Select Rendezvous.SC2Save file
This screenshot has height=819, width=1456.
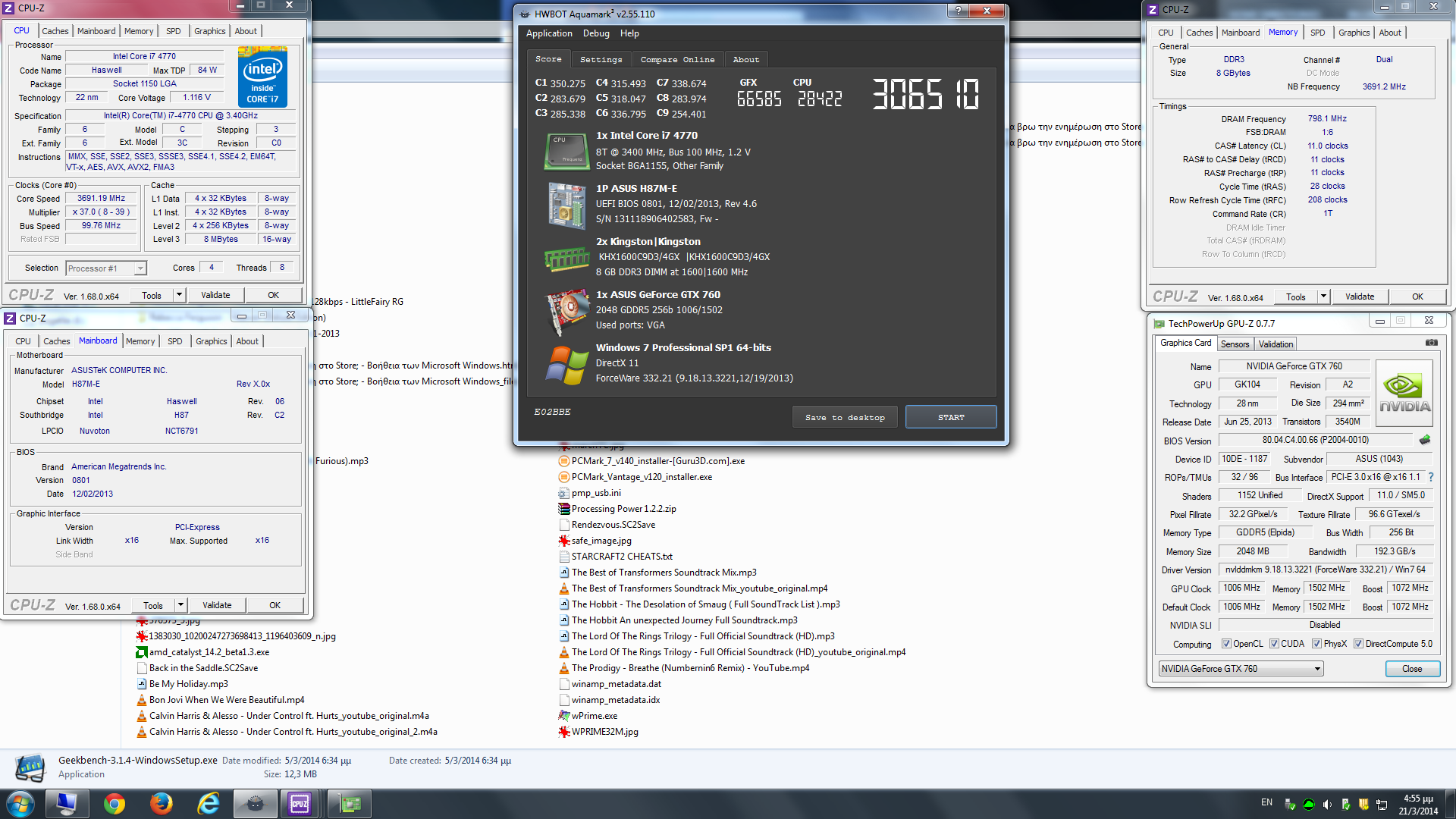coord(613,525)
